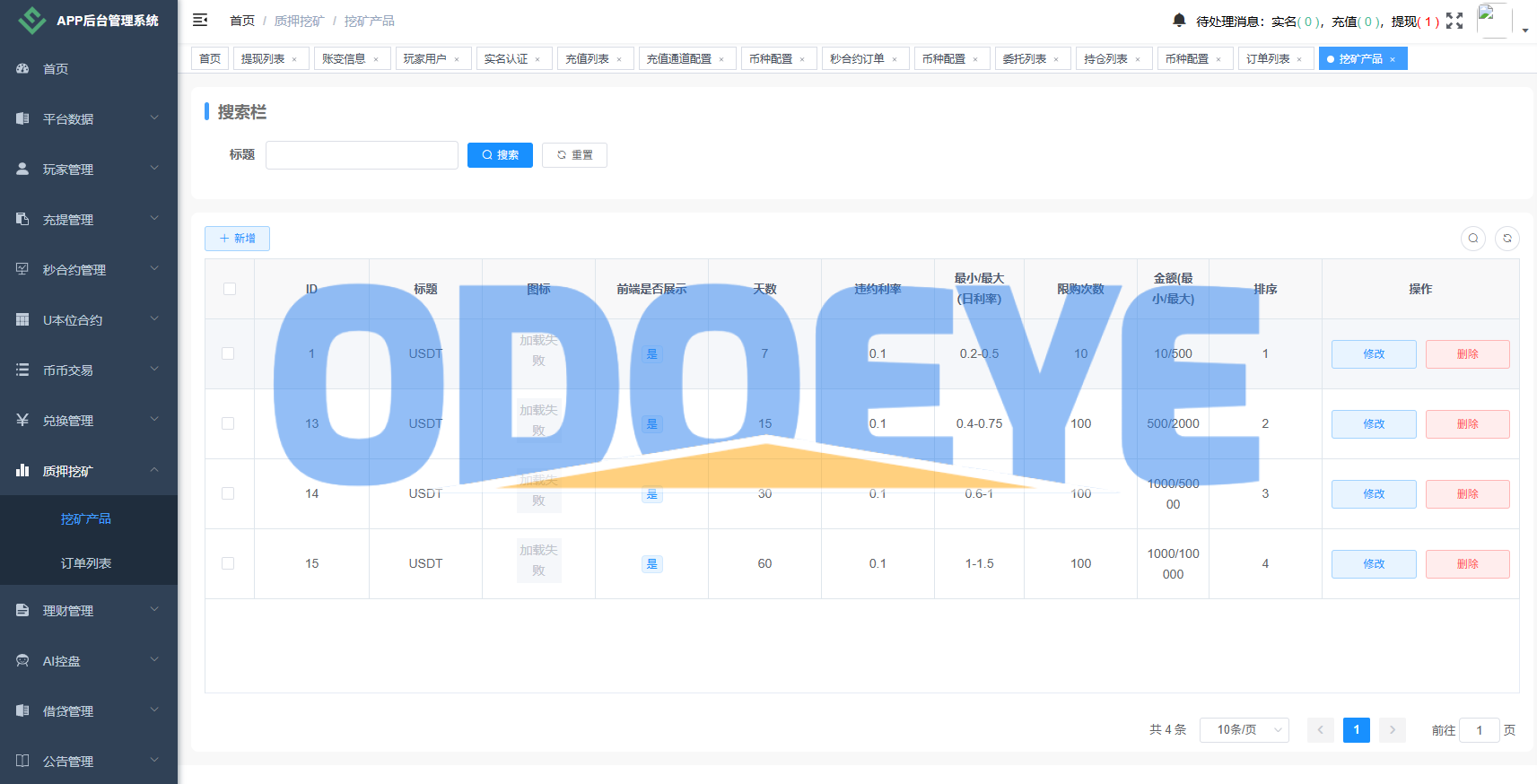Expand the 秒合约管理 menu chevron

coord(154,268)
